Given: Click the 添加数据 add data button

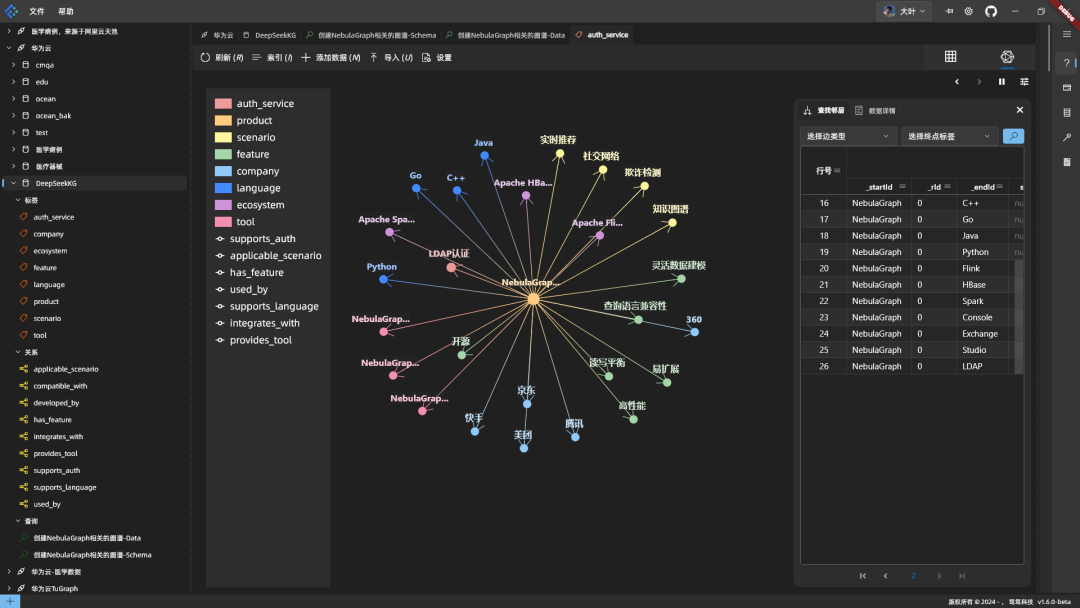Looking at the screenshot, I should pos(331,58).
